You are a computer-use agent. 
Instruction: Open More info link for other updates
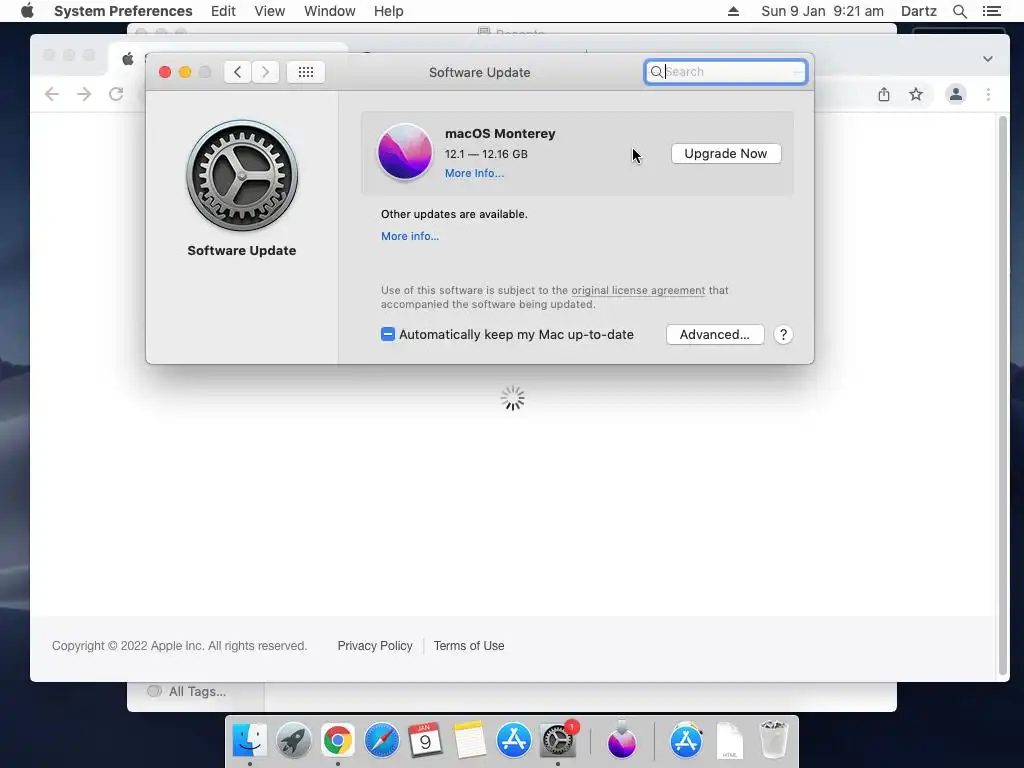pos(410,236)
